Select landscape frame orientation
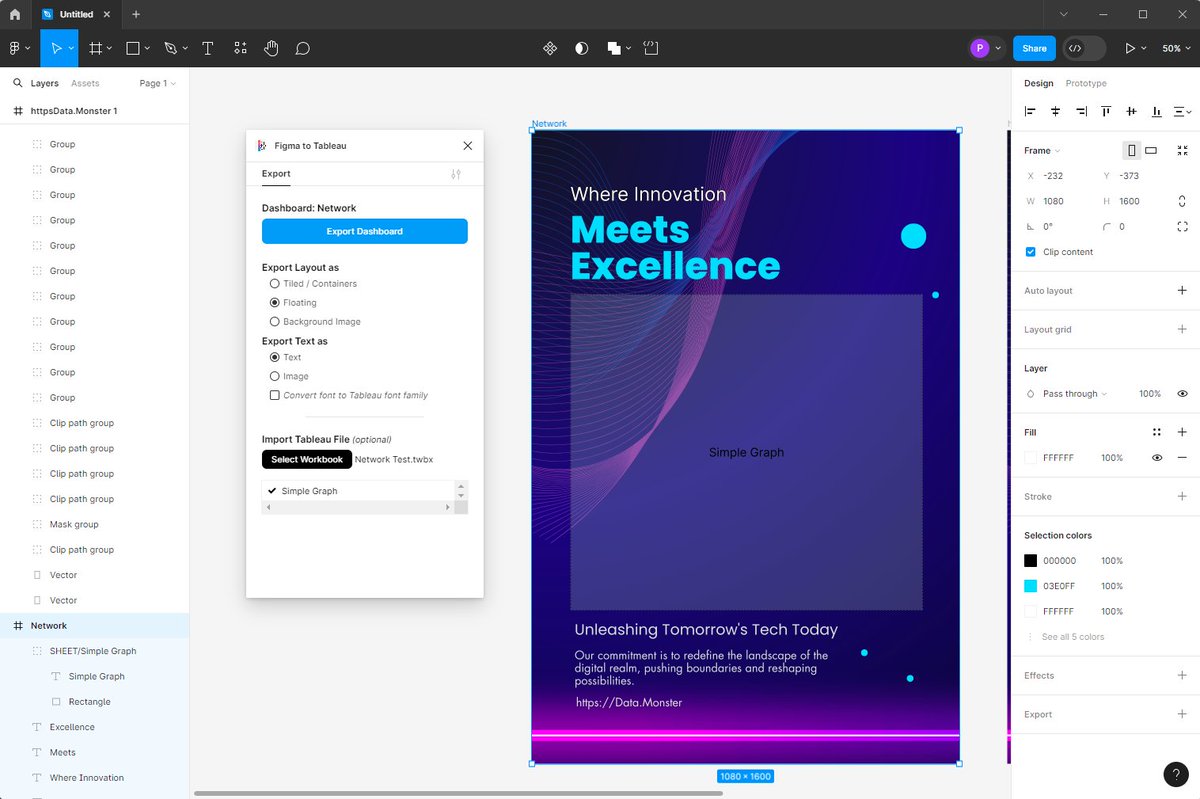Image resolution: width=1200 pixels, height=799 pixels. pos(1151,150)
